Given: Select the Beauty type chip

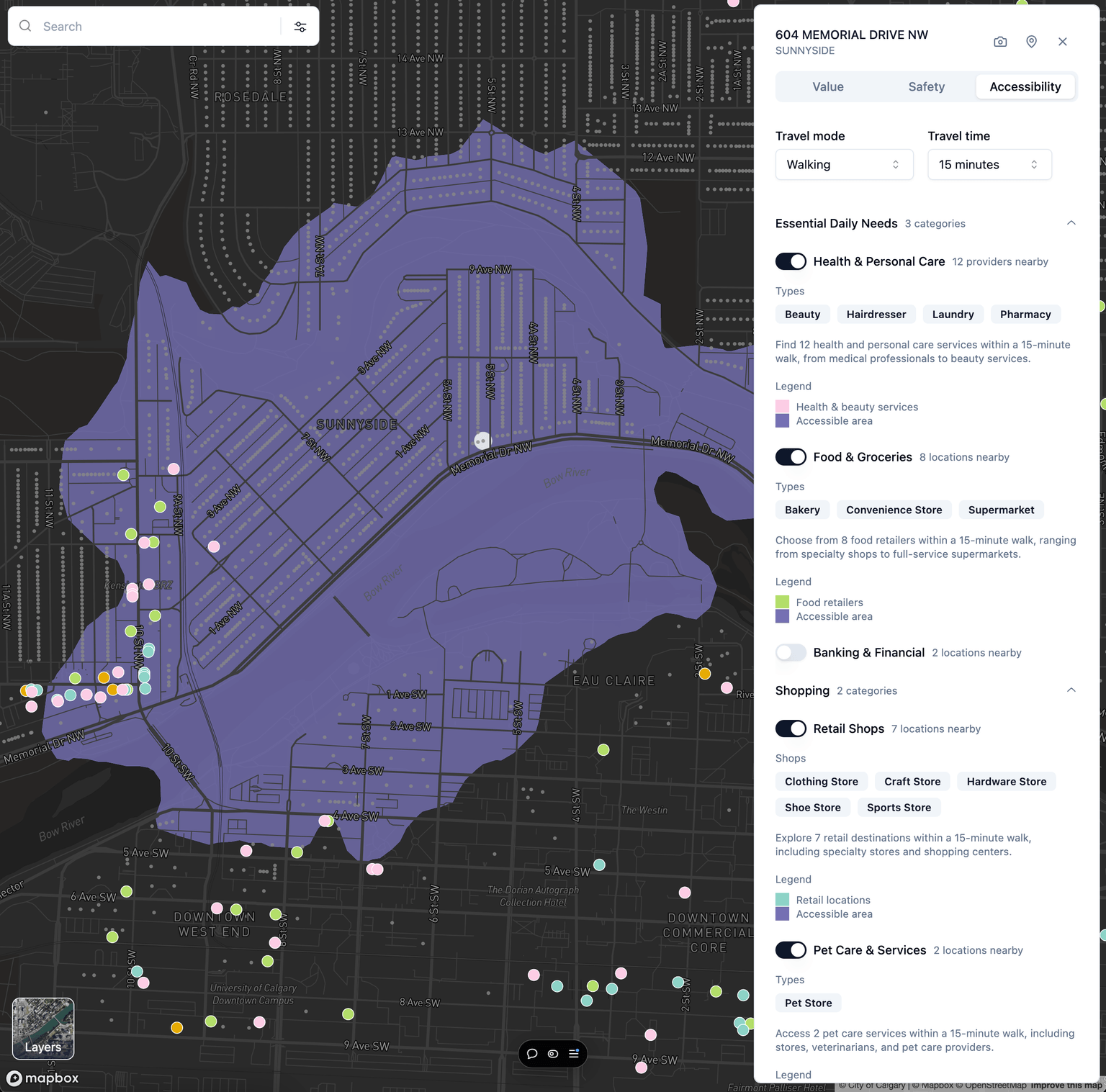Looking at the screenshot, I should (802, 315).
